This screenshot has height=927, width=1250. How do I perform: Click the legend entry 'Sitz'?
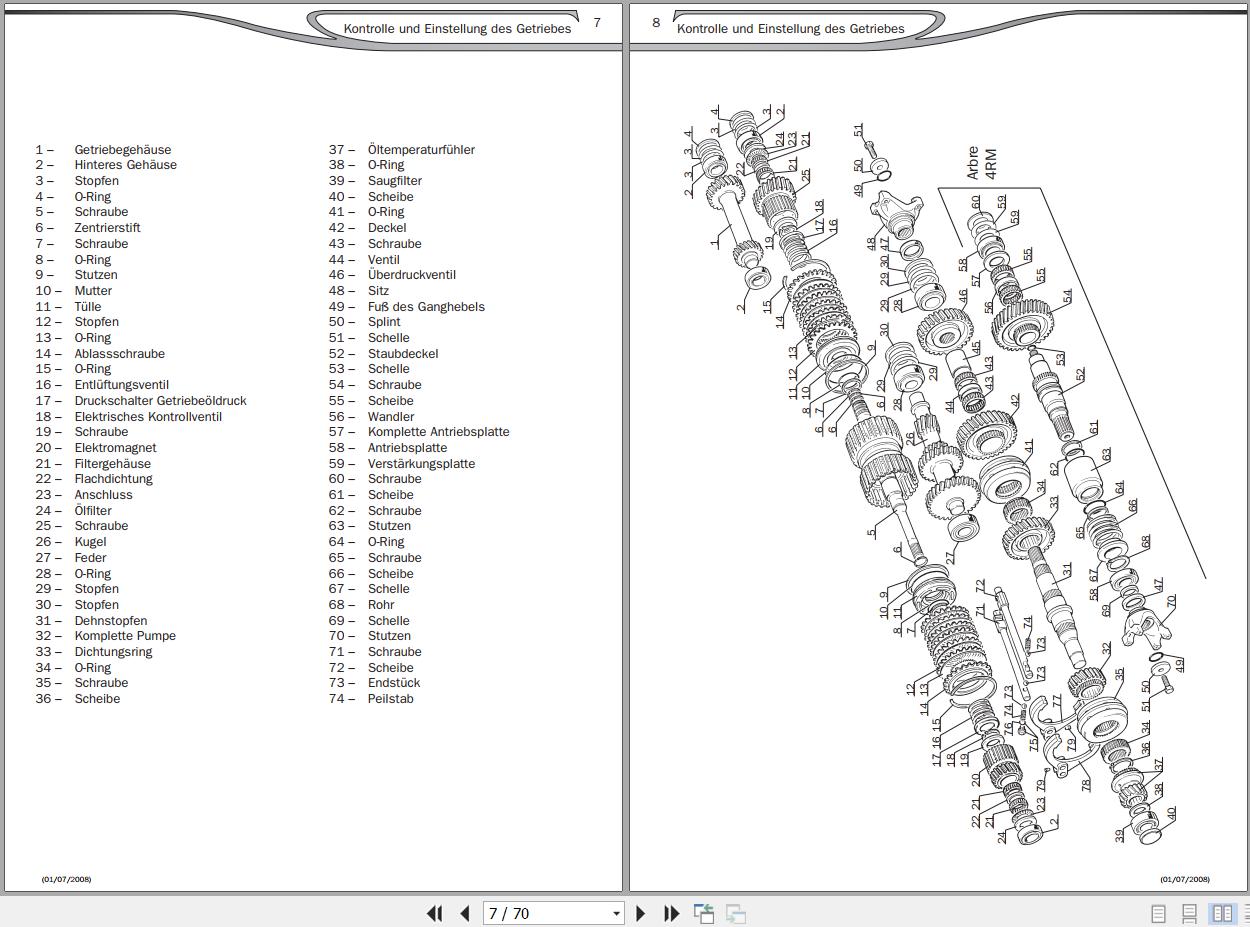tap(378, 291)
